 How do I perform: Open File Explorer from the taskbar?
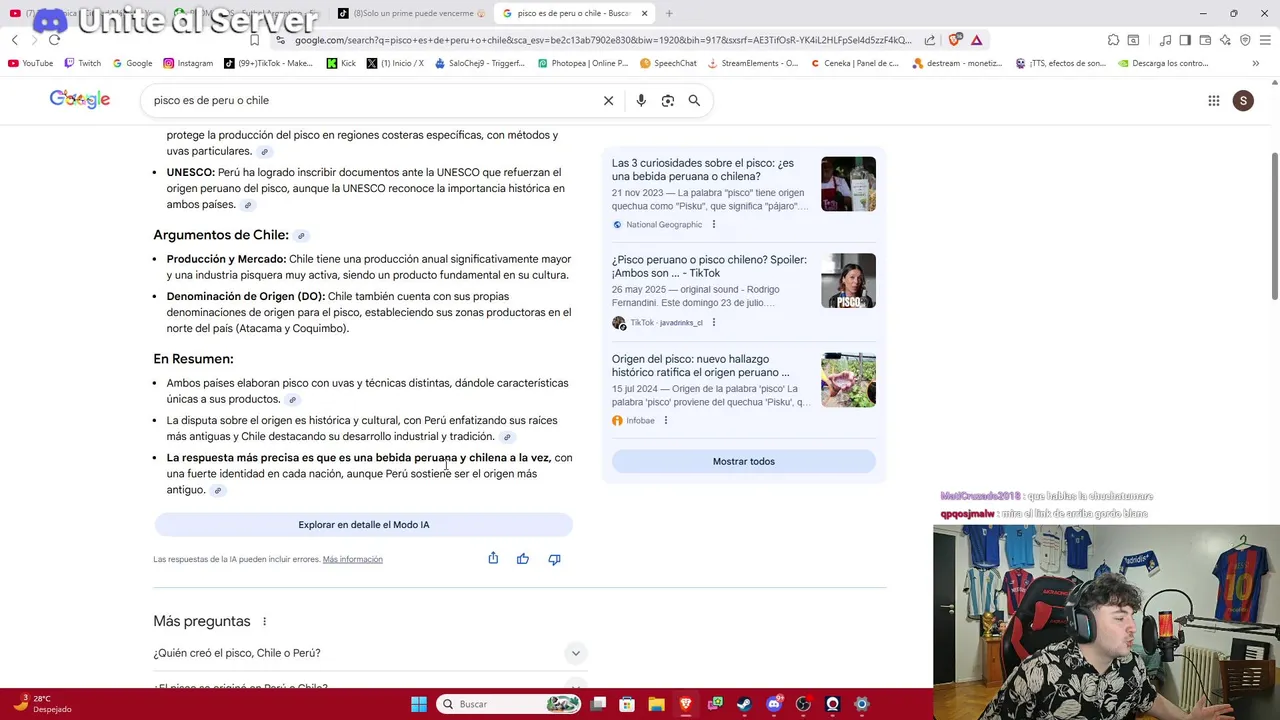point(656,704)
